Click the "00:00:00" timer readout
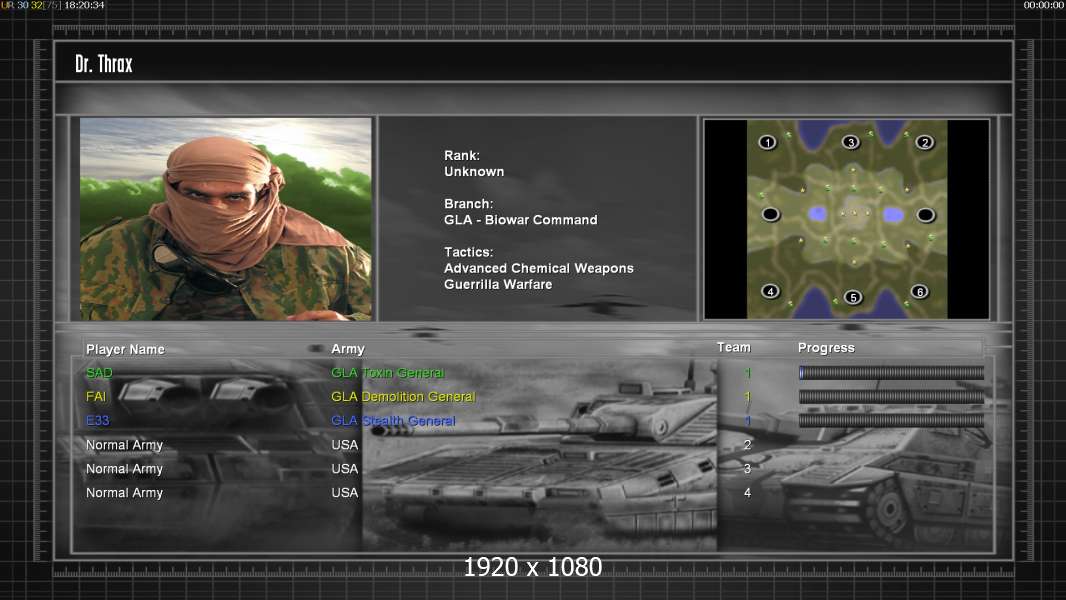 [1044, 5]
